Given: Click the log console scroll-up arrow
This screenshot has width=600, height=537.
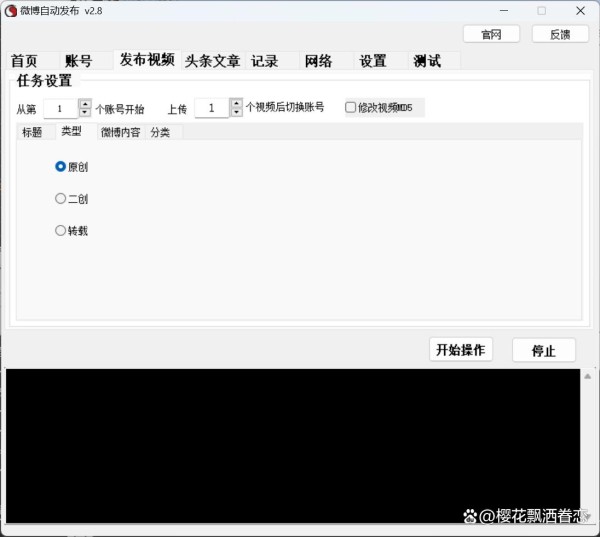Looking at the screenshot, I should tap(588, 377).
